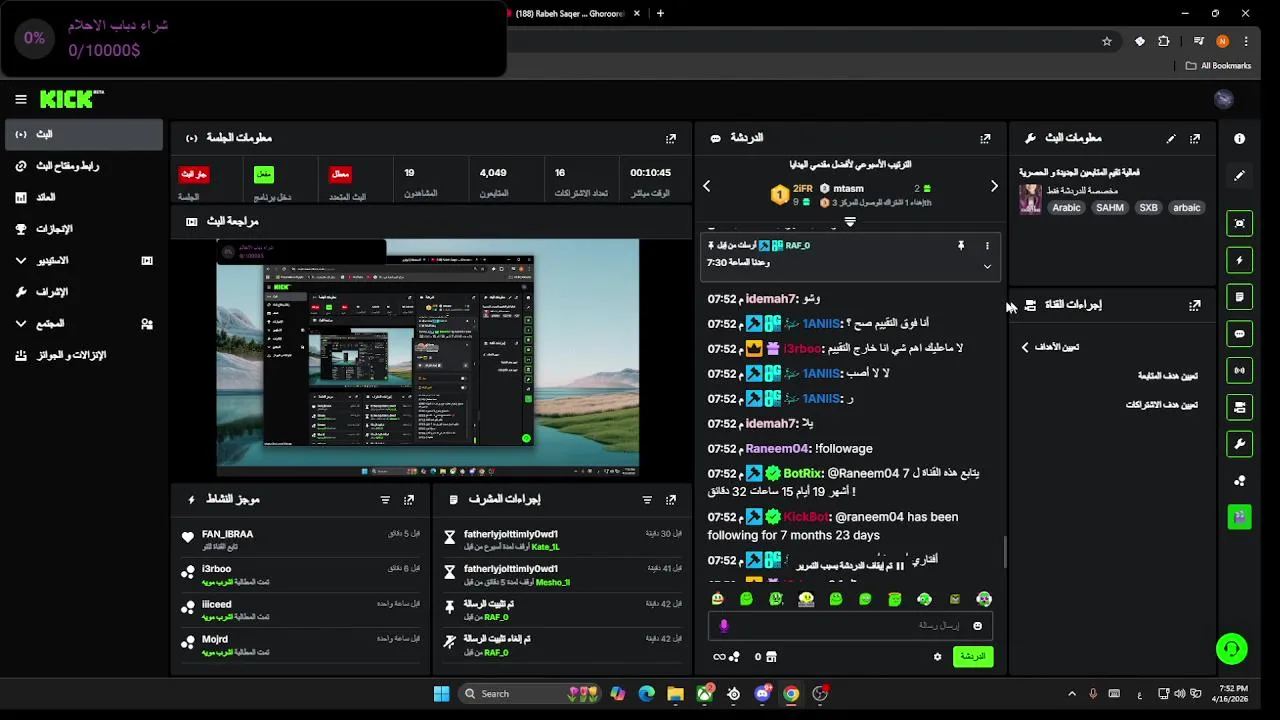This screenshot has height=720, width=1280.
Task: Pop out the موجز النشاط panel
Action: tap(409, 499)
